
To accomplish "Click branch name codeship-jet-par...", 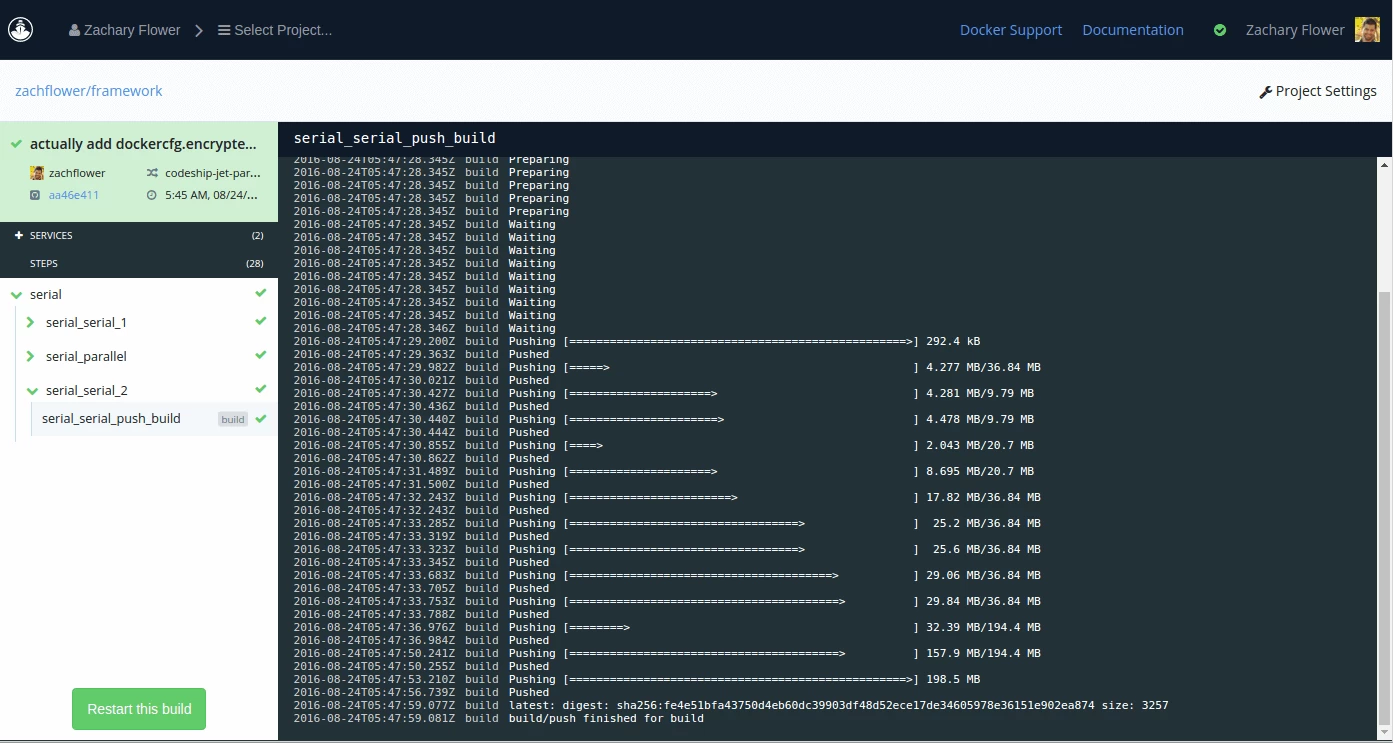I will (x=213, y=173).
